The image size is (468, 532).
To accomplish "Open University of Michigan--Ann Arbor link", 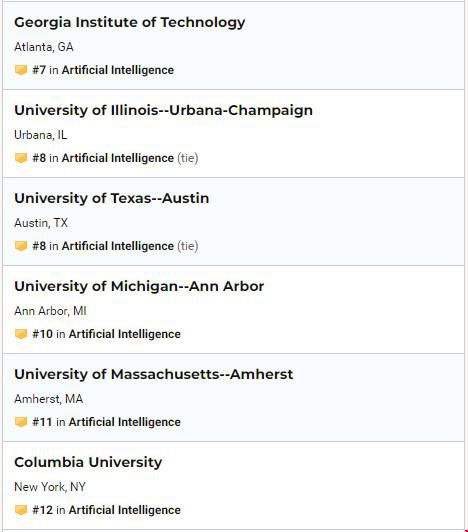I will click(x=139, y=286).
